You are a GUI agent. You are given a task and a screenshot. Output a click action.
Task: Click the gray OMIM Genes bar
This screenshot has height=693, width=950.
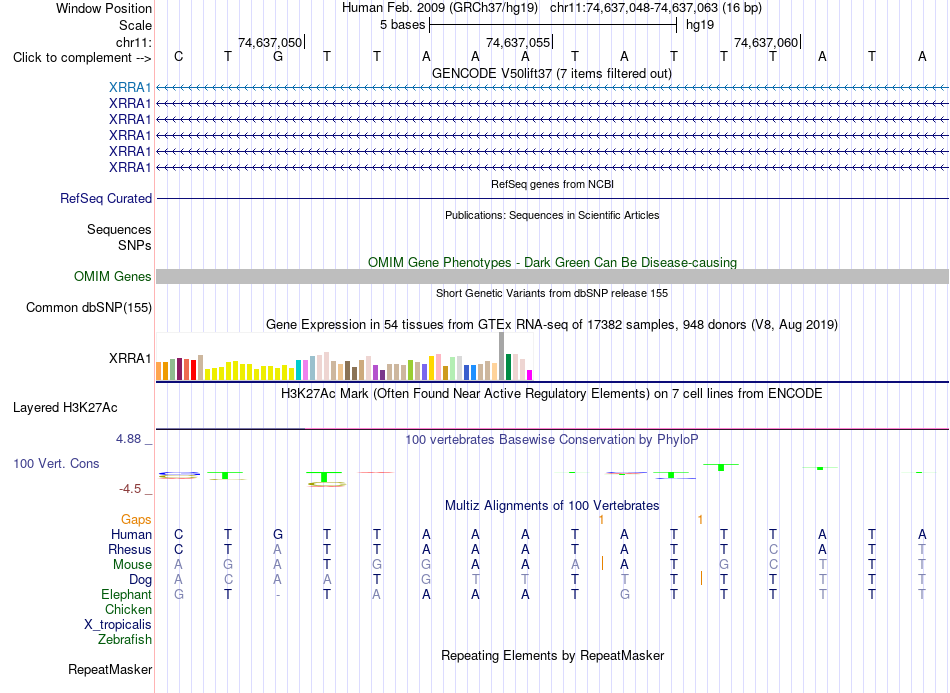click(552, 276)
